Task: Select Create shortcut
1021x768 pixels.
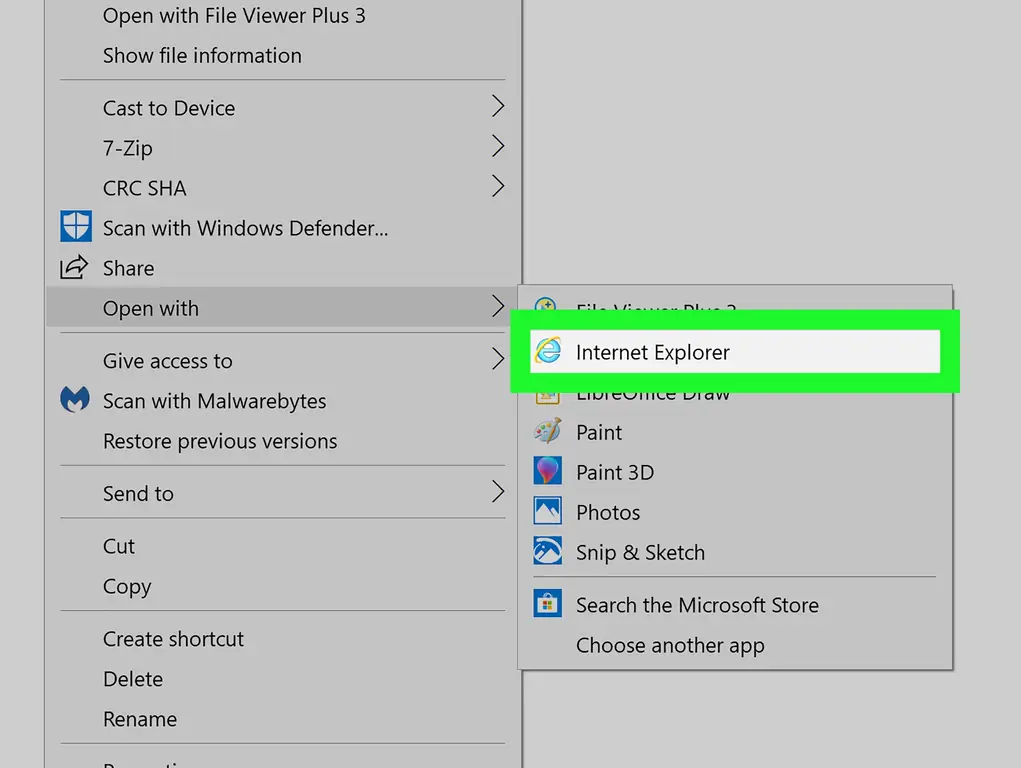Action: (x=283, y=639)
